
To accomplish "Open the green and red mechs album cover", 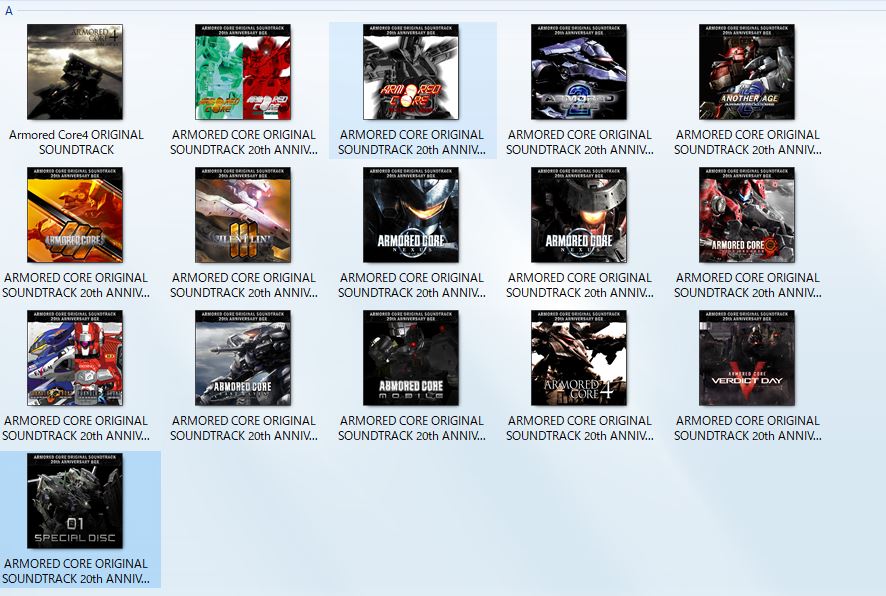I will point(243,72).
